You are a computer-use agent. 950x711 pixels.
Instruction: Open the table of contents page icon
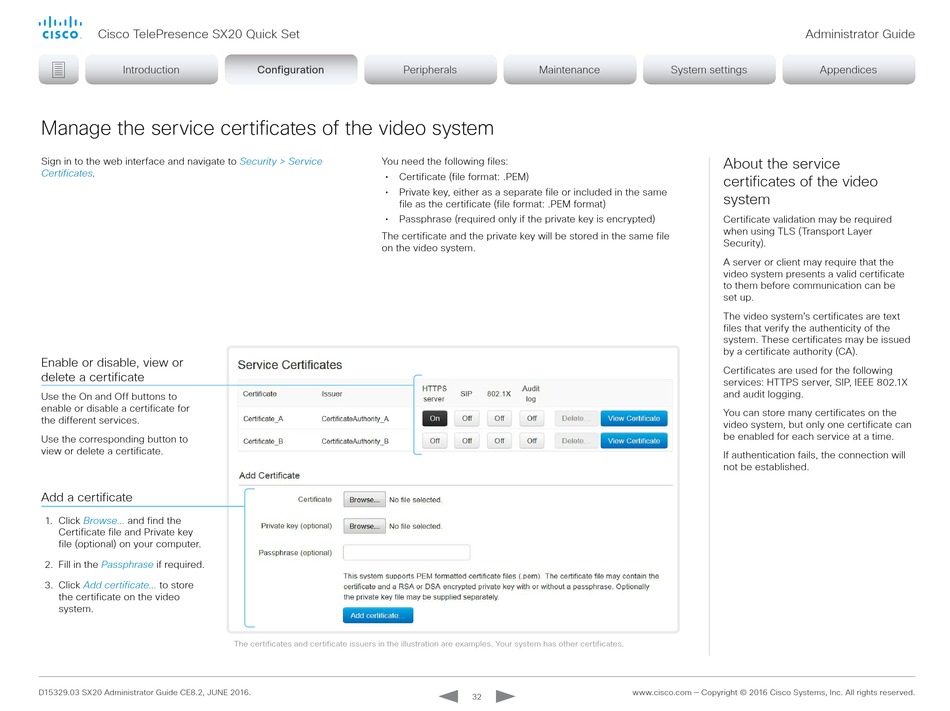click(59, 70)
